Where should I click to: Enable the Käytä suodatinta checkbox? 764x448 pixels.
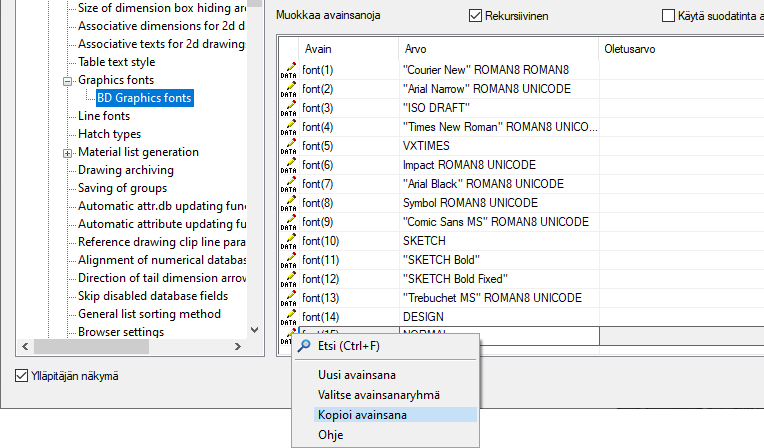pyautogui.click(x=669, y=16)
